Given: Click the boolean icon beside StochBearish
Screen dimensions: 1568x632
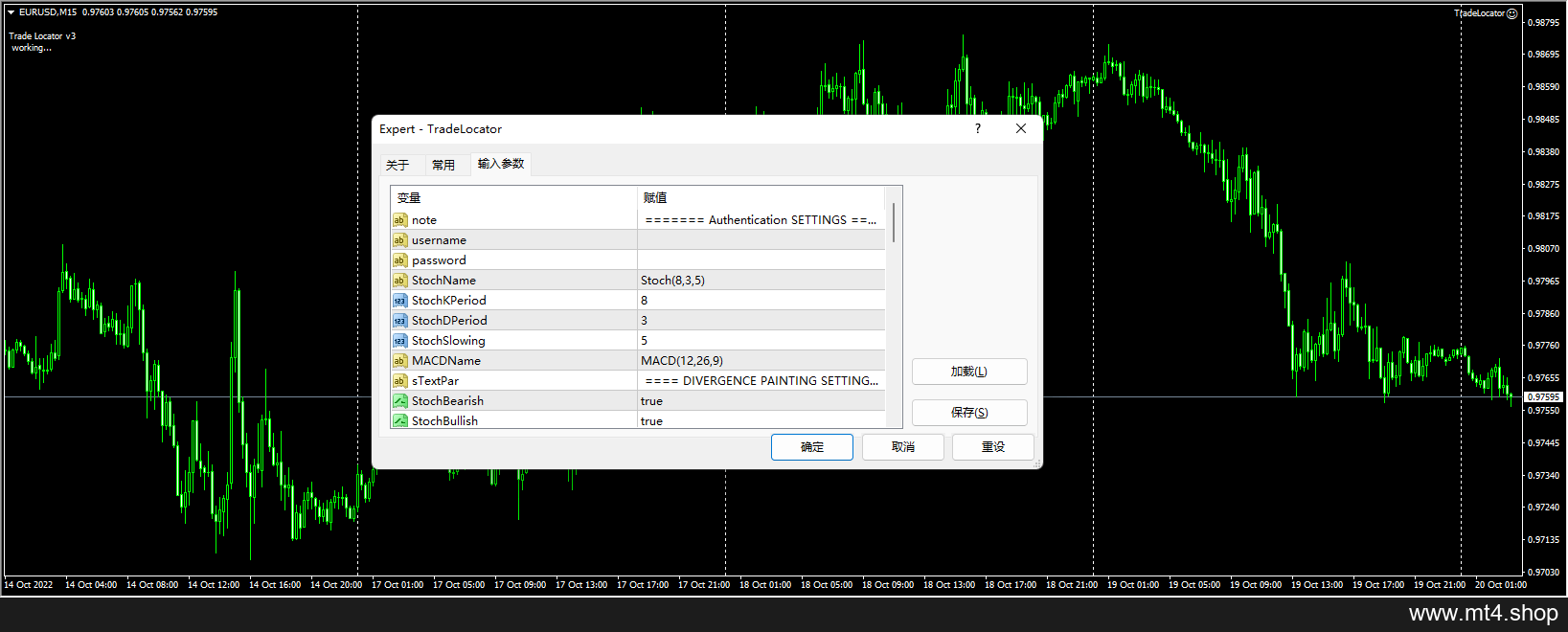Looking at the screenshot, I should [x=399, y=401].
